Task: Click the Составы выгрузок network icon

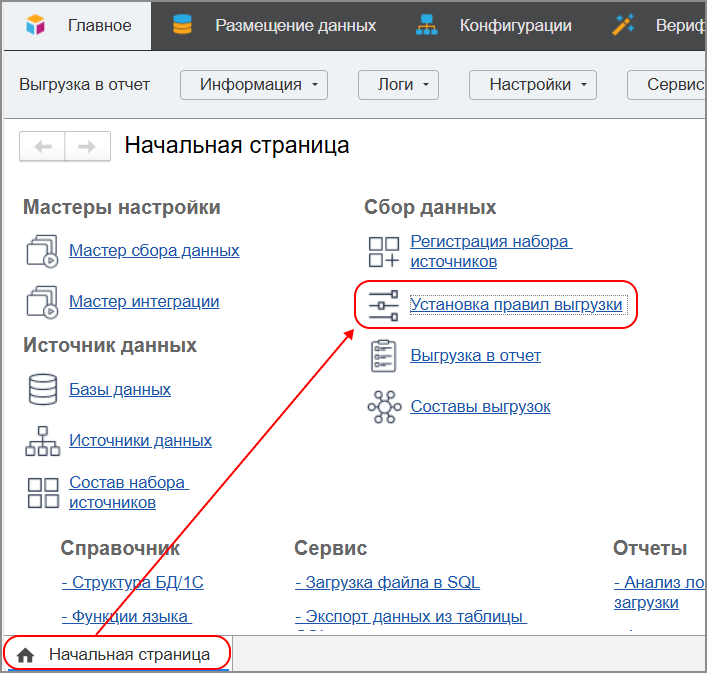Action: click(x=384, y=407)
